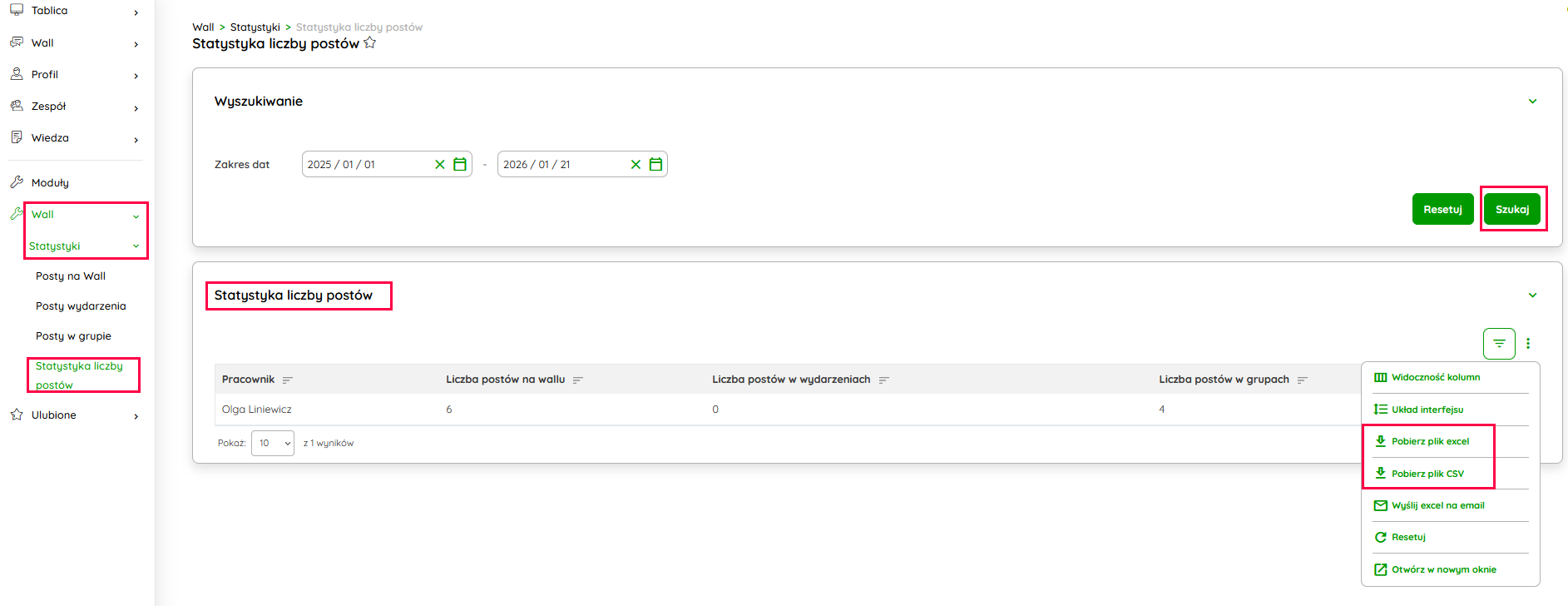The height and width of the screenshot is (606, 1568).
Task: Open the Pokaż rows-per-page dropdown
Action: (x=273, y=443)
